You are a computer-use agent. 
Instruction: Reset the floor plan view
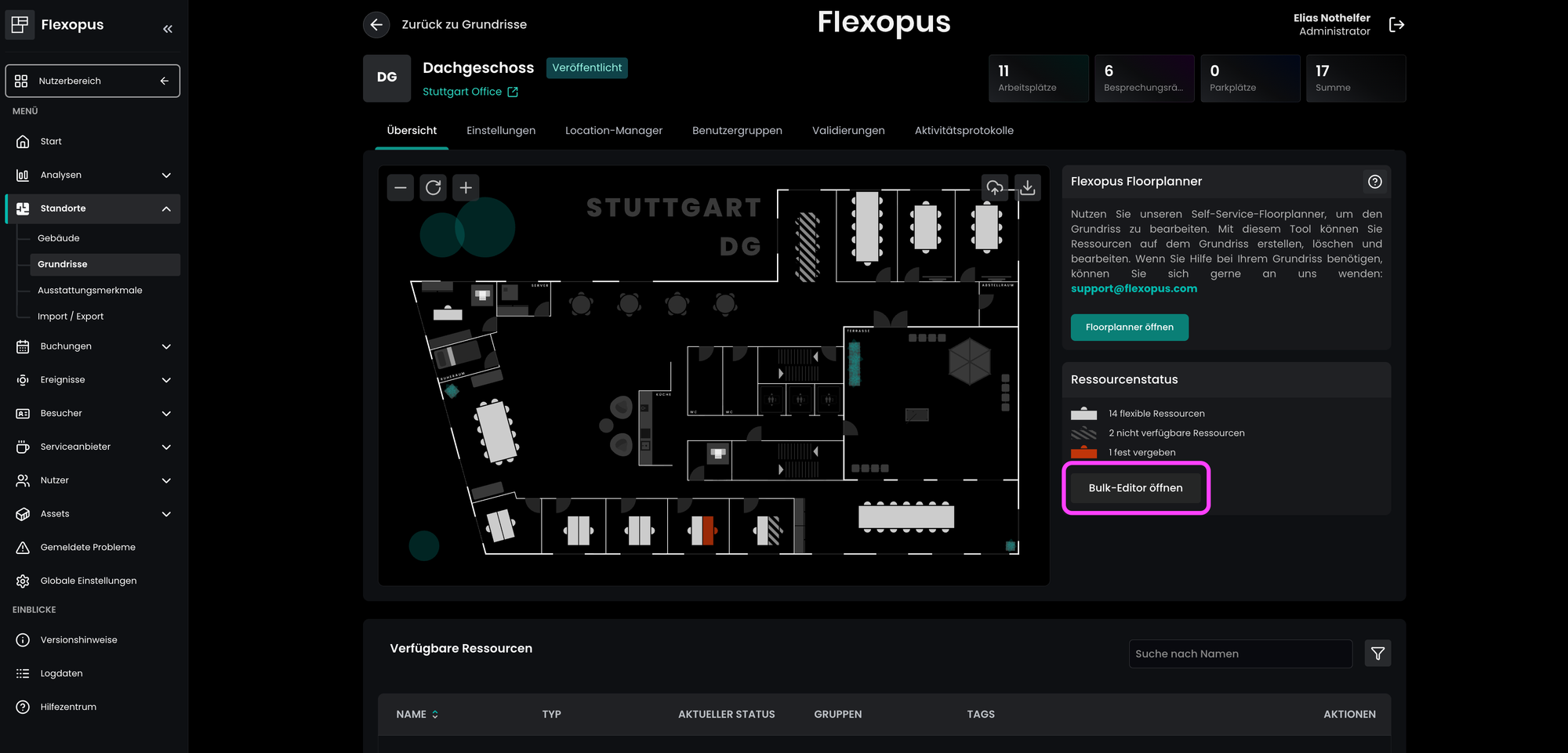[433, 188]
